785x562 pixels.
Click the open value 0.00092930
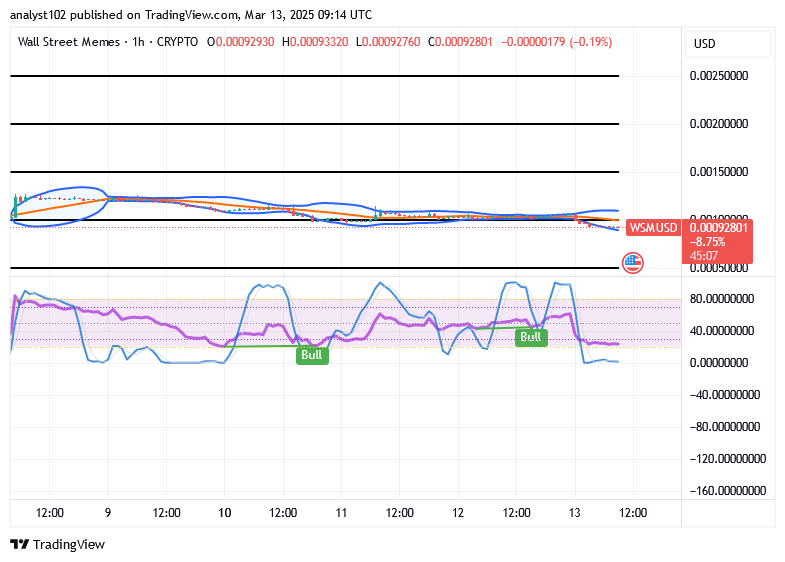click(x=245, y=42)
